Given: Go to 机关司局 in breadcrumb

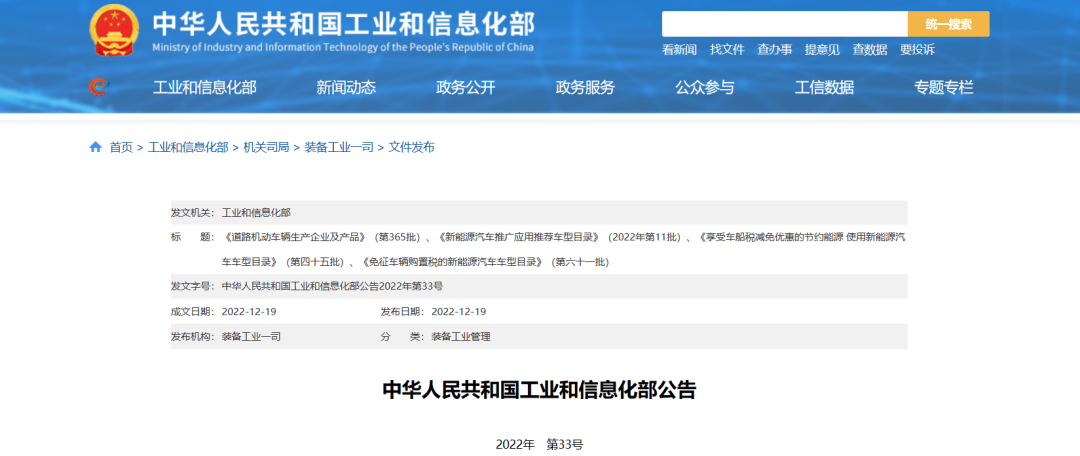Looking at the screenshot, I should point(266,147).
